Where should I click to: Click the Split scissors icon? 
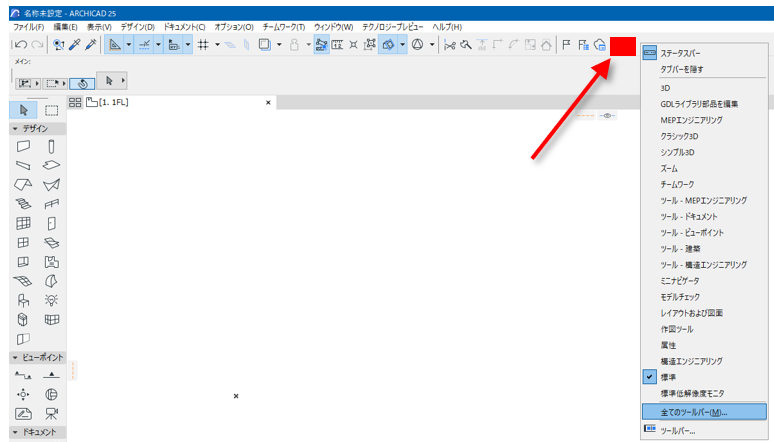(449, 45)
